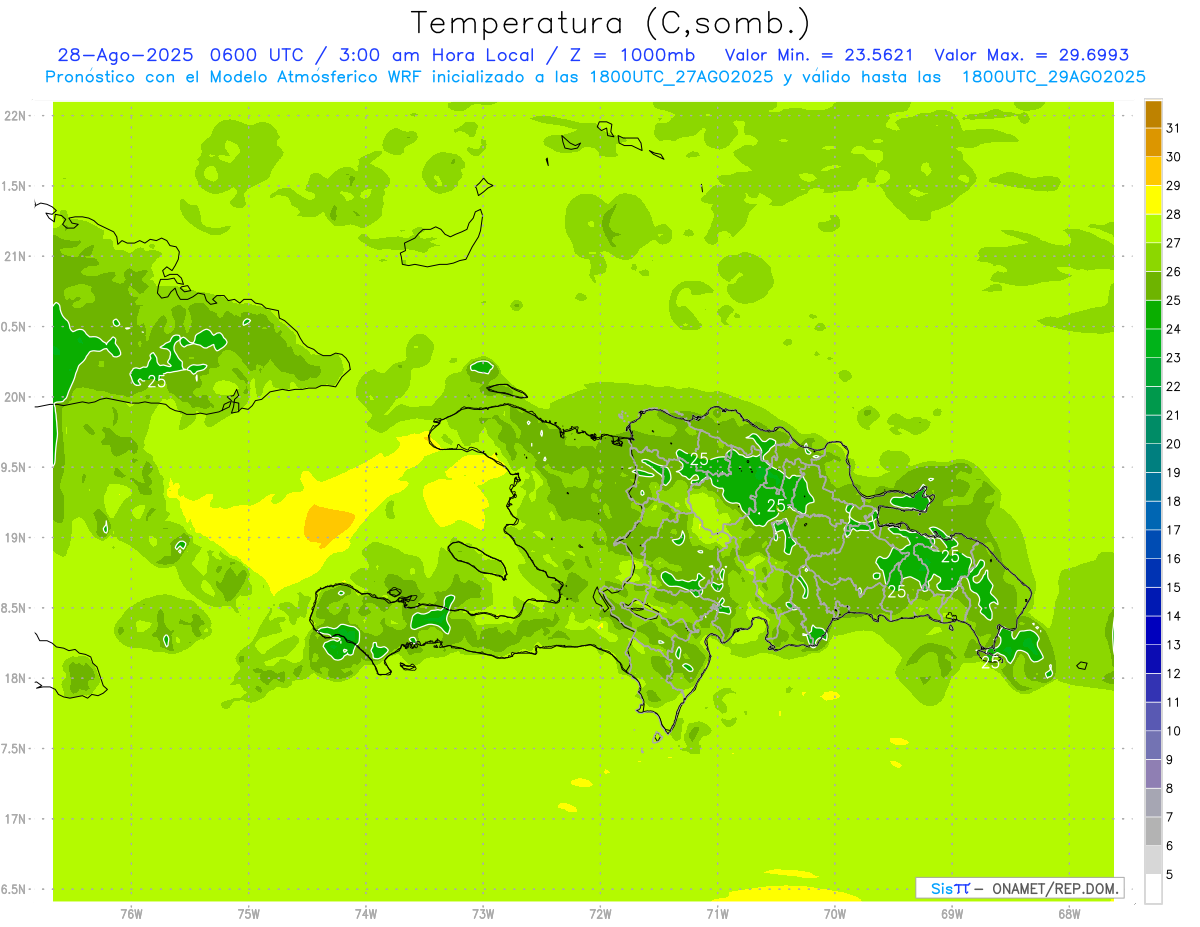
Task: Click the '17N' latitude label
Action: pyautogui.click(x=17, y=819)
